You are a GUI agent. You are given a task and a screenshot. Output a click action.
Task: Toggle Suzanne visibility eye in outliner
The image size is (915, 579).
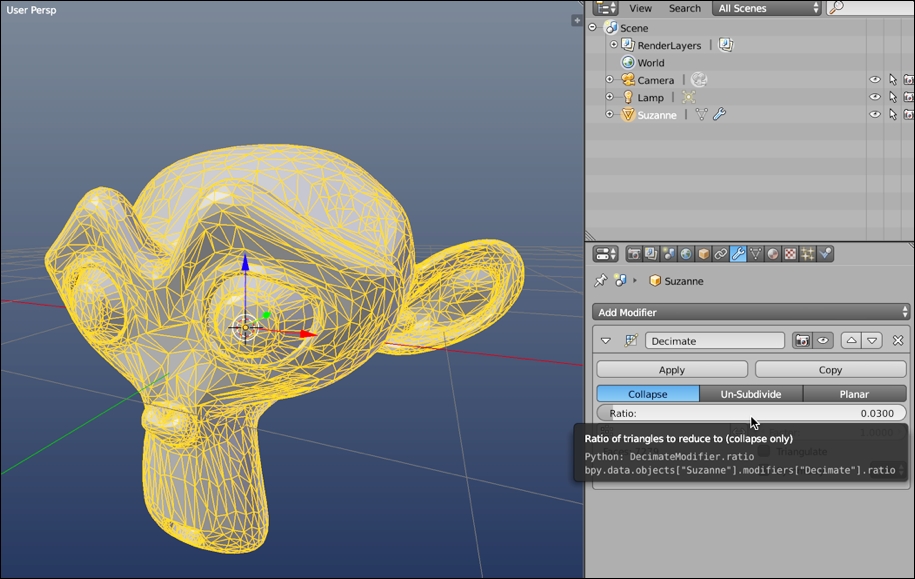875,114
